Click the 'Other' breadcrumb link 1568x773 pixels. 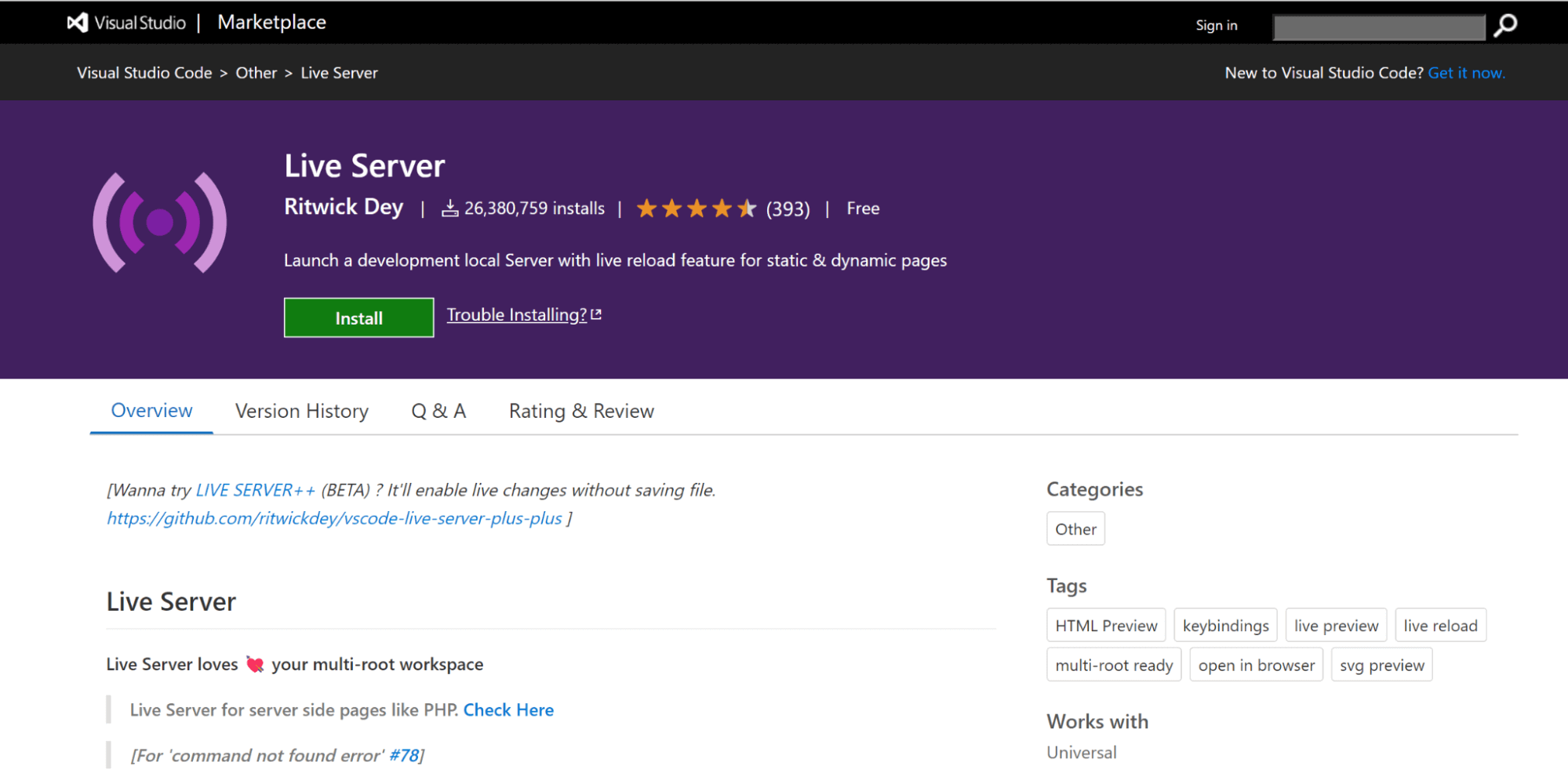pyautogui.click(x=256, y=73)
